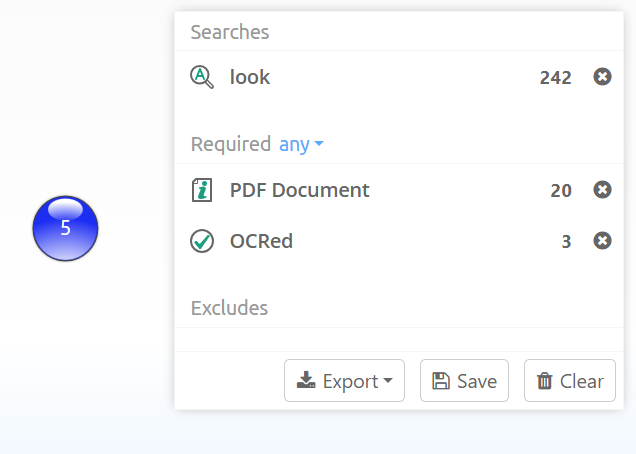
Task: Remove the PDF Document required filter
Action: [x=602, y=190]
